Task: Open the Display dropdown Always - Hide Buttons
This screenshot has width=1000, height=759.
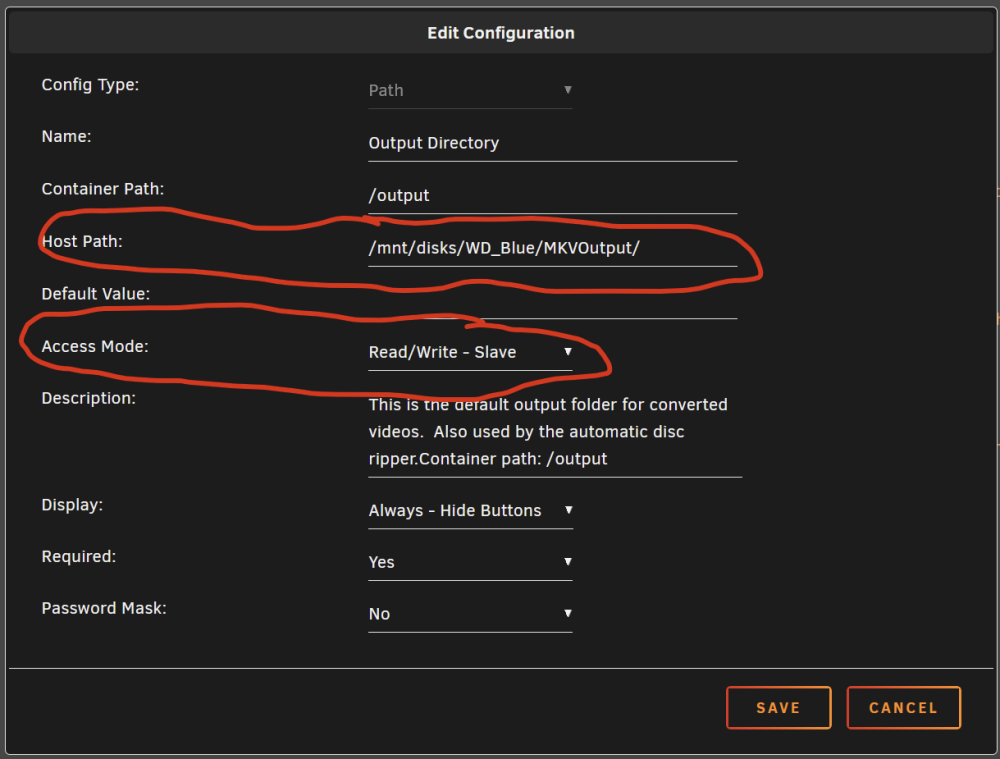Action: (470, 511)
